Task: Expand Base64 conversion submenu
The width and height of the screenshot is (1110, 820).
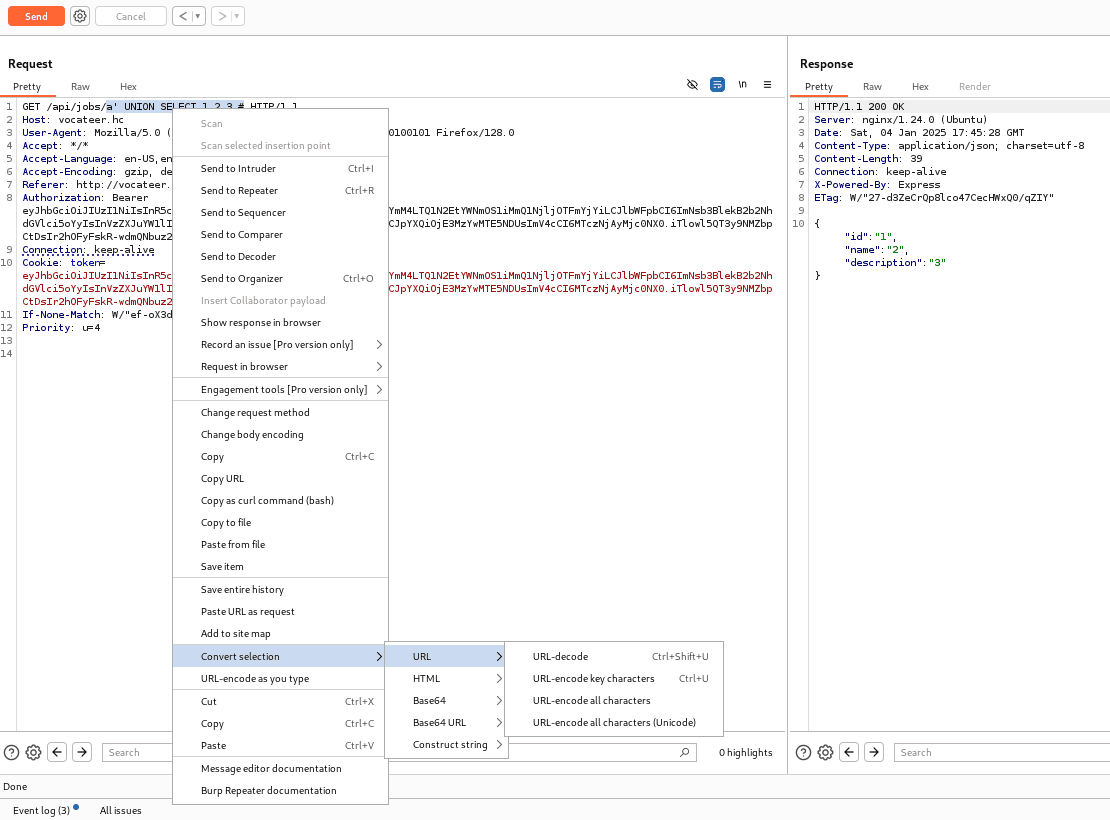Action: (x=446, y=700)
